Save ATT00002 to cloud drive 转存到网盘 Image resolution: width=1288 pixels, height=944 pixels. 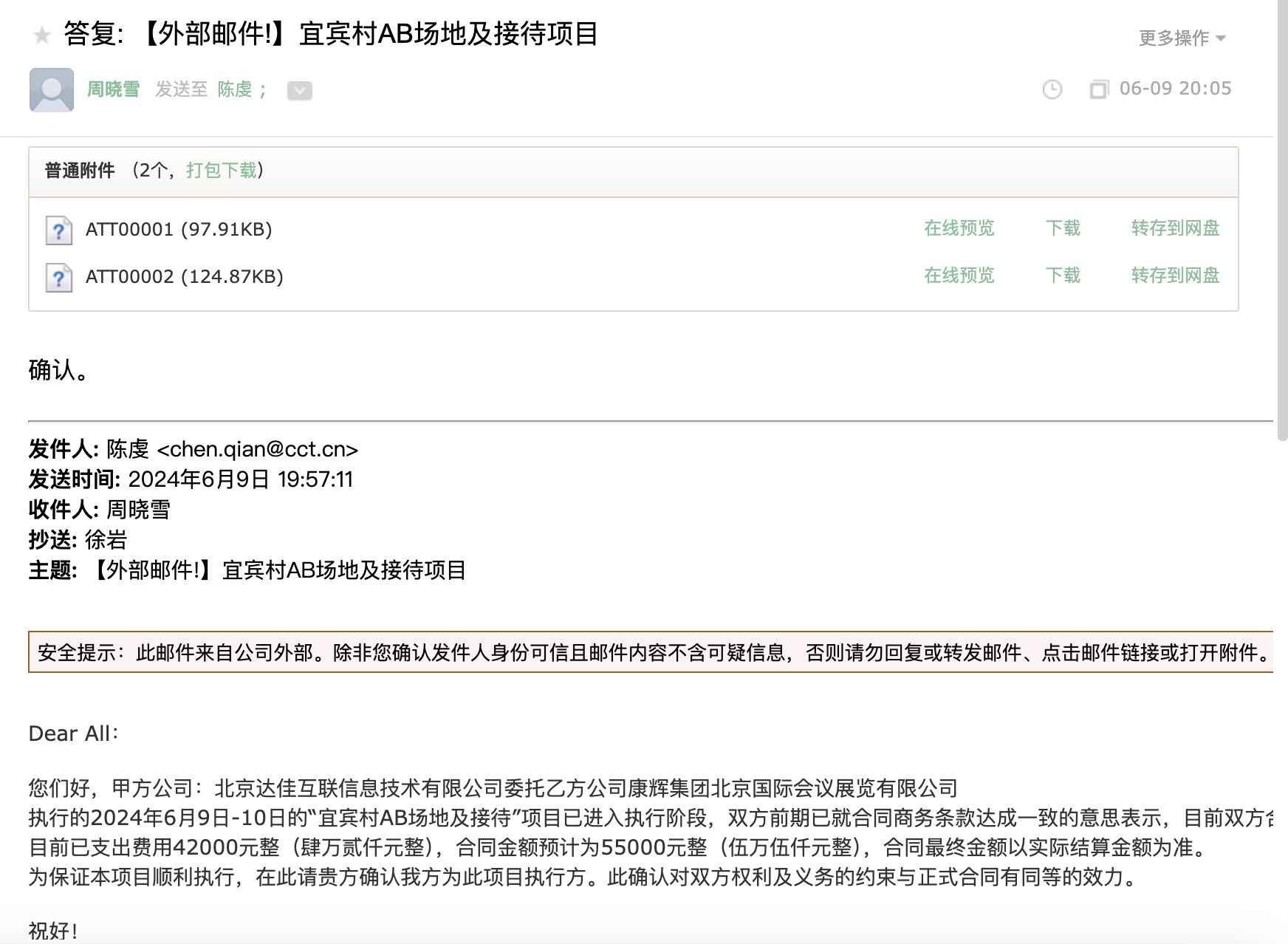(1175, 276)
